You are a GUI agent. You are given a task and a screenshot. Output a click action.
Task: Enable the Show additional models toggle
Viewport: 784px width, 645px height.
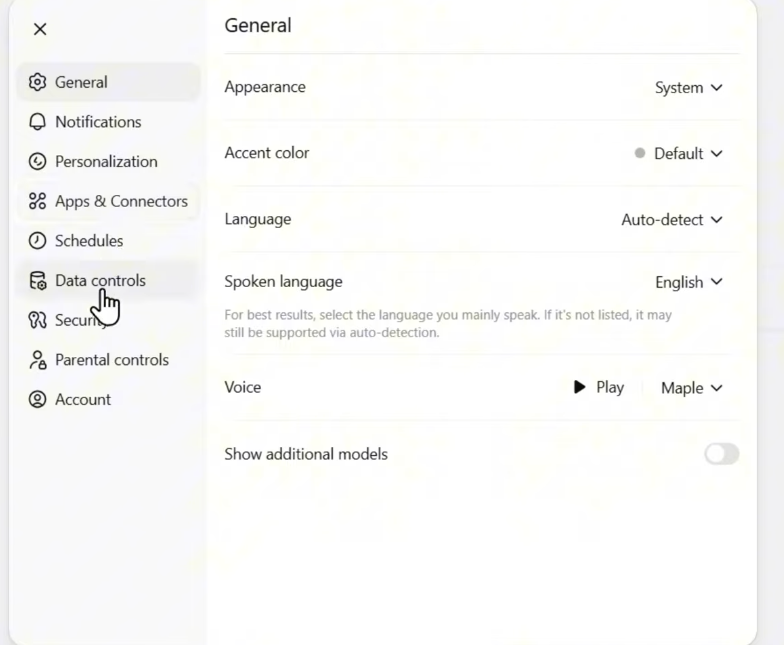point(721,454)
